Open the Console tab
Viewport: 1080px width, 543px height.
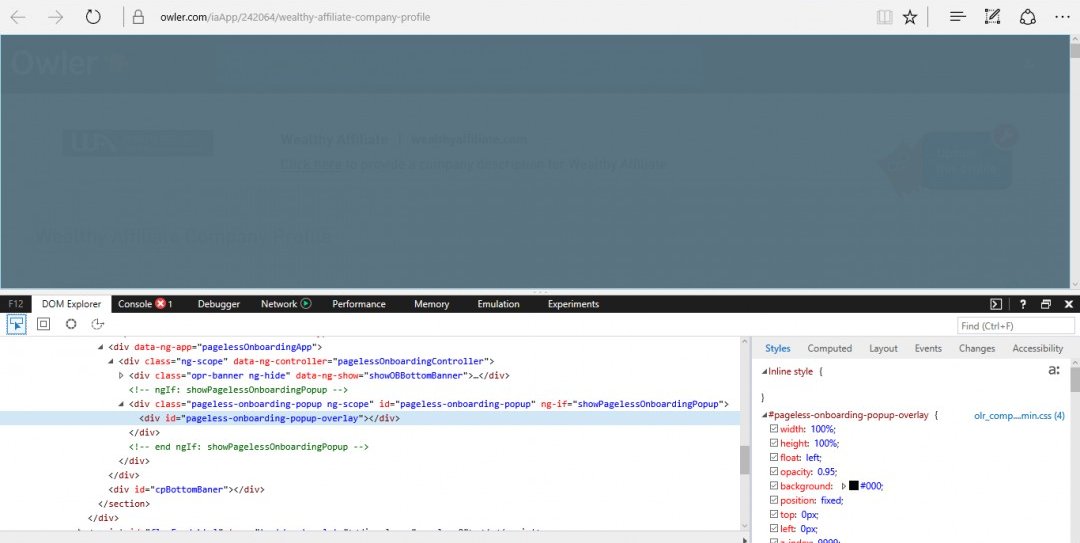tap(135, 304)
